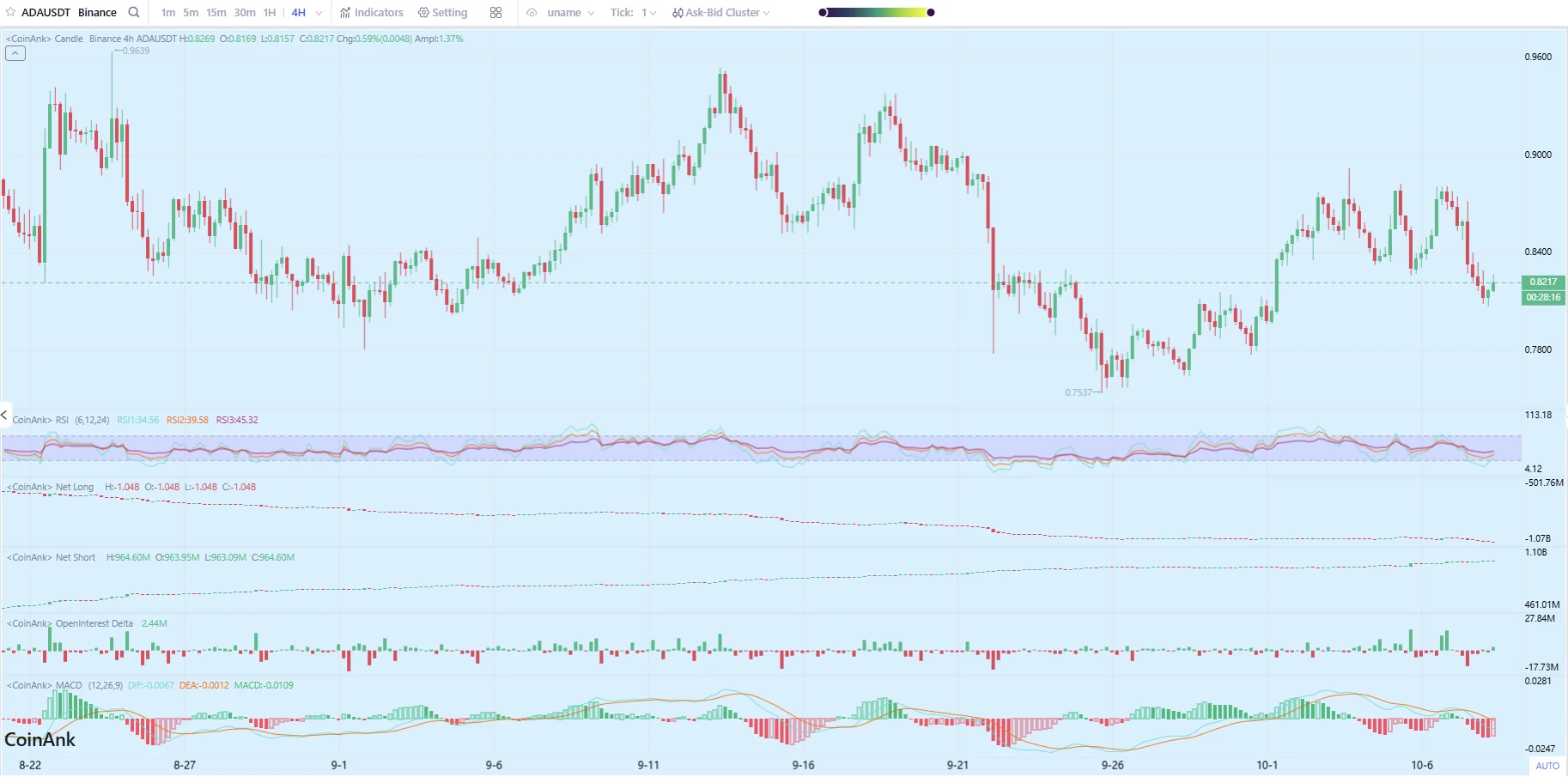Switch to the 1H timeframe

pos(270,13)
